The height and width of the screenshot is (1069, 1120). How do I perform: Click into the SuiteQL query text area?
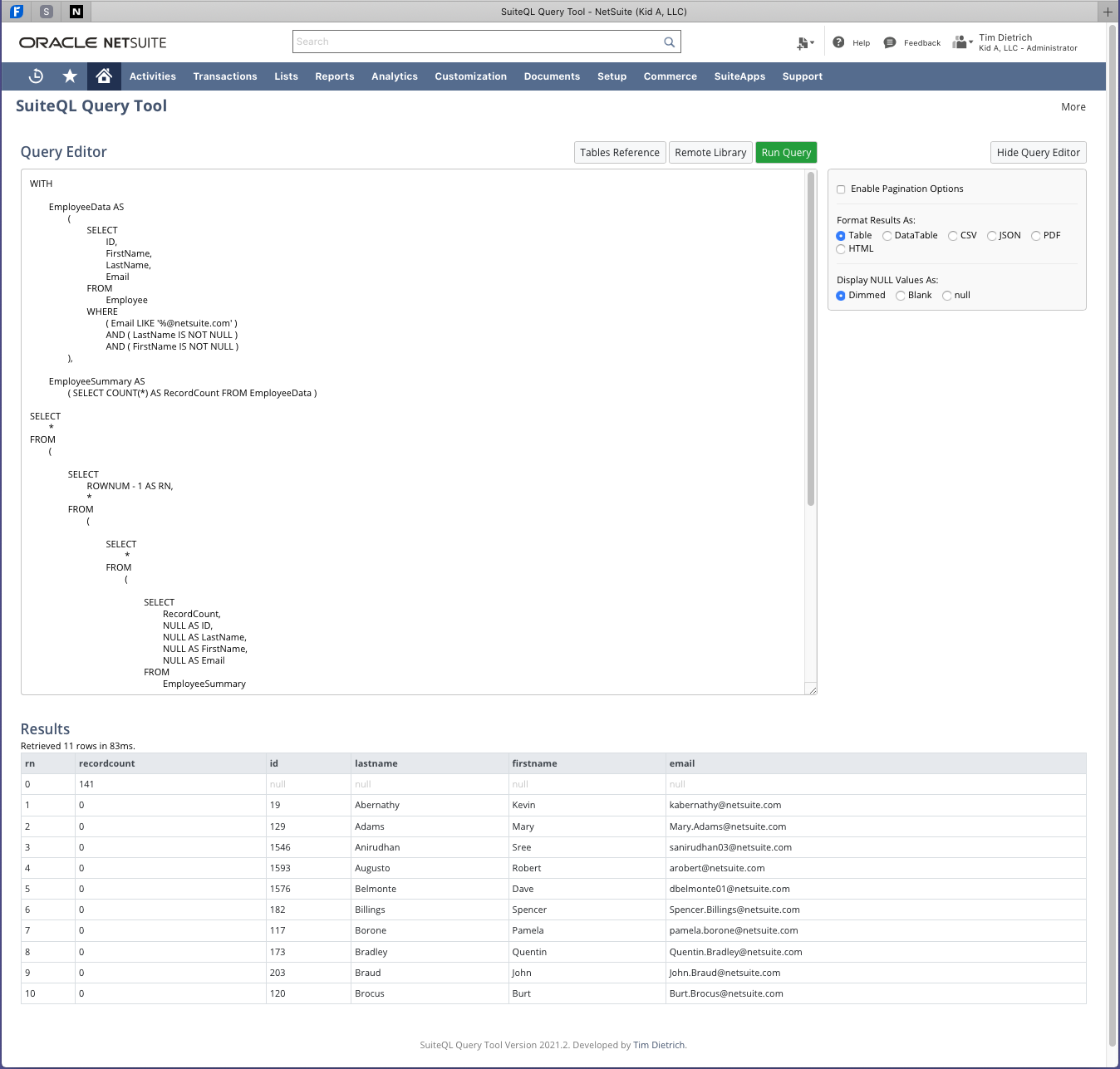(413, 432)
